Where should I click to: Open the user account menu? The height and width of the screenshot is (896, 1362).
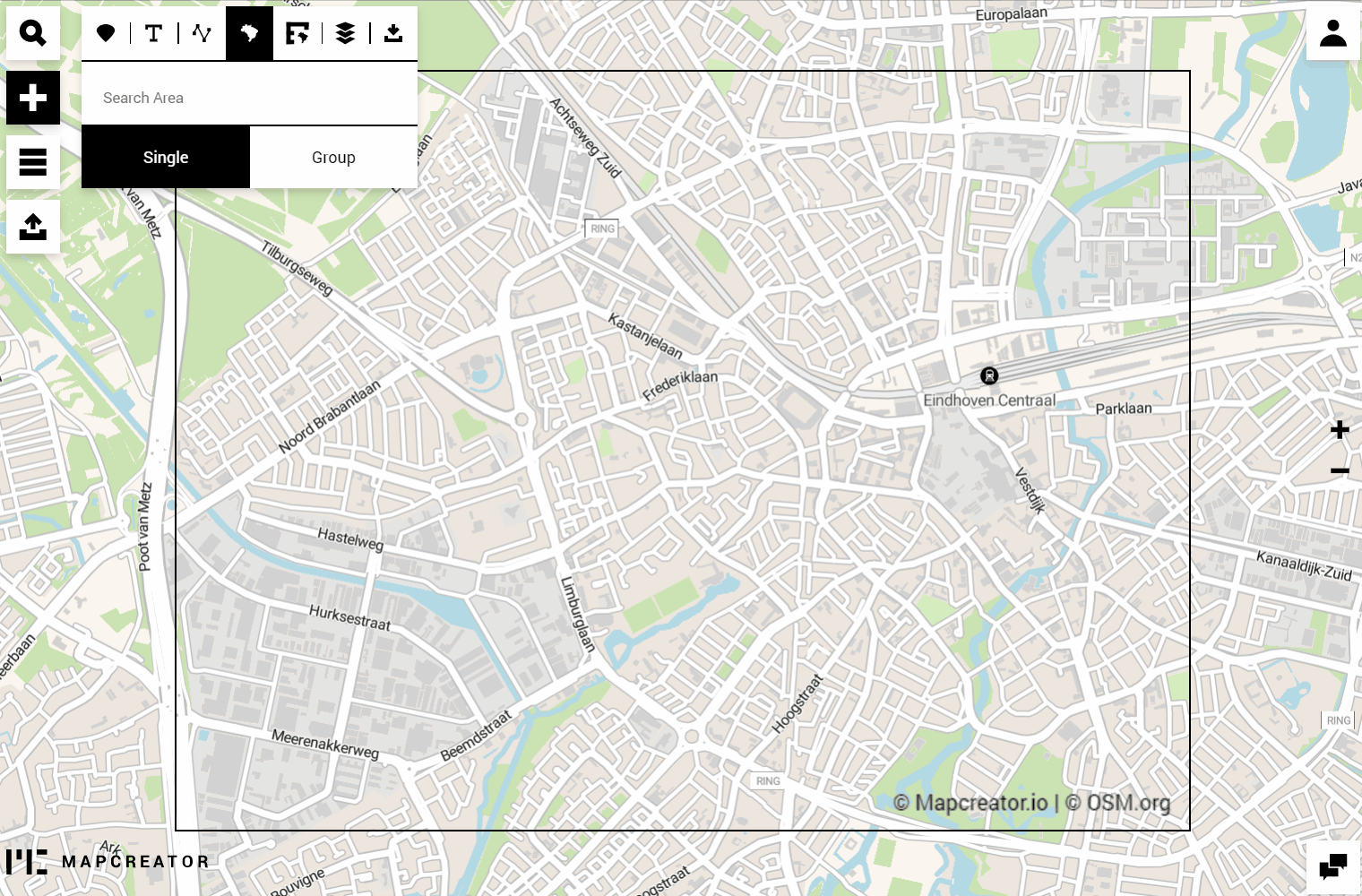tap(1332, 33)
